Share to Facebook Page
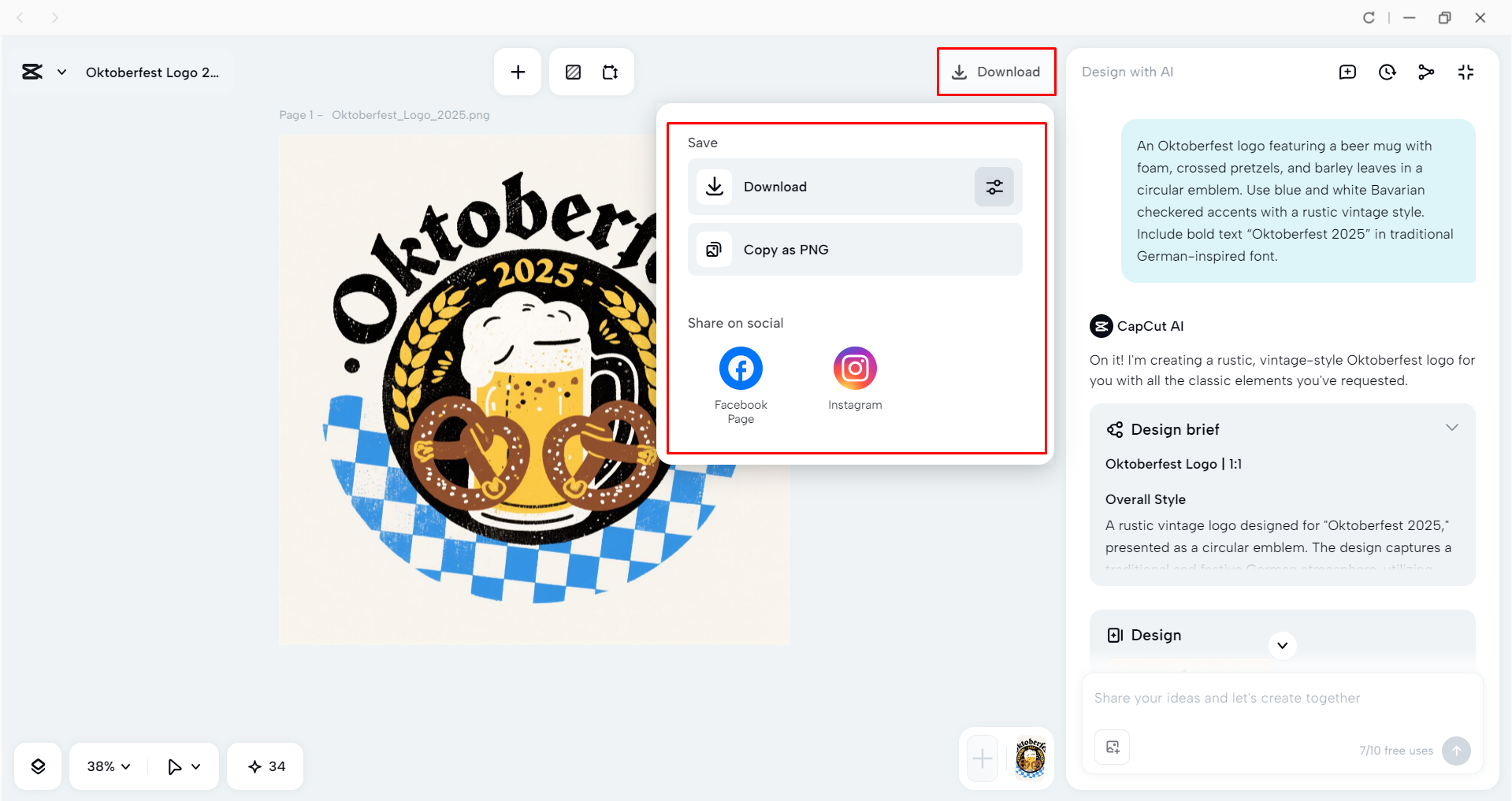The width and height of the screenshot is (1512, 801). (741, 386)
